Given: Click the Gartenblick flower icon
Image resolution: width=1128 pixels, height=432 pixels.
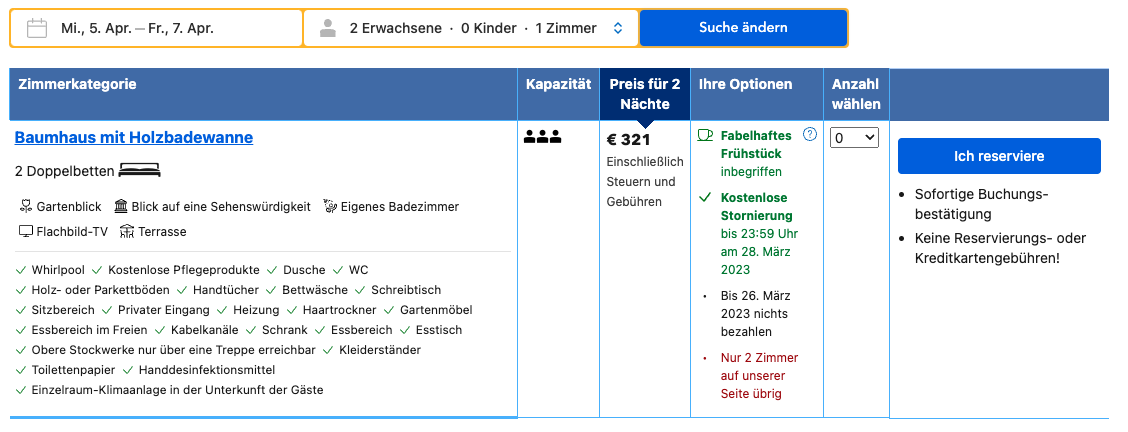Looking at the screenshot, I should 26,207.
